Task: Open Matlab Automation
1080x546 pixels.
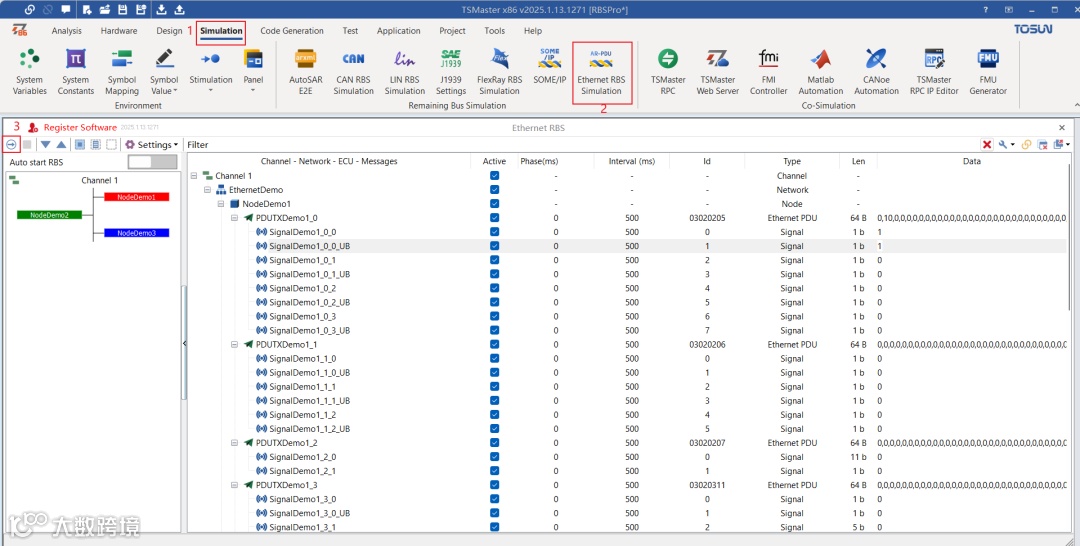Action: [820, 72]
